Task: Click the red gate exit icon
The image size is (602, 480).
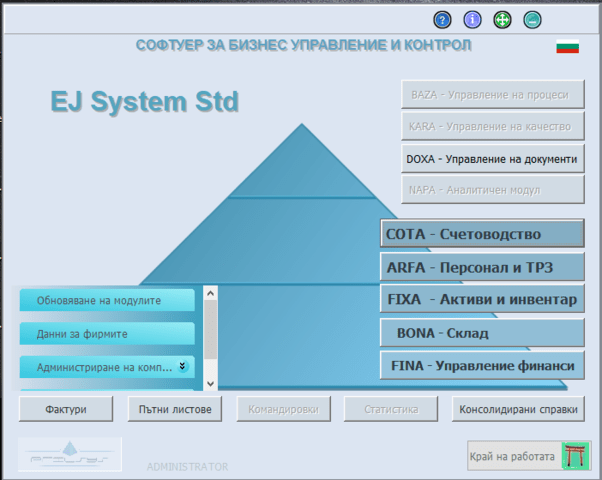Action: point(576,456)
